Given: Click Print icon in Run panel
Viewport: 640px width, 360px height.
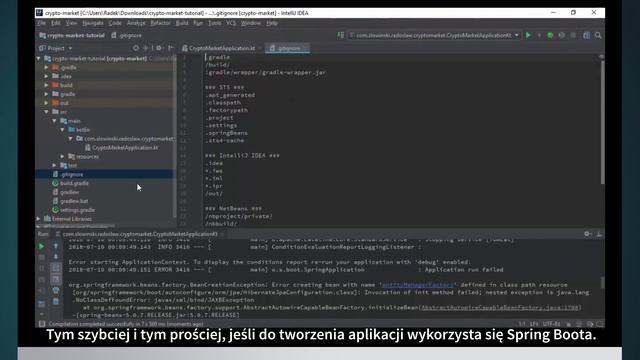Looking at the screenshot, I should (x=56, y=290).
